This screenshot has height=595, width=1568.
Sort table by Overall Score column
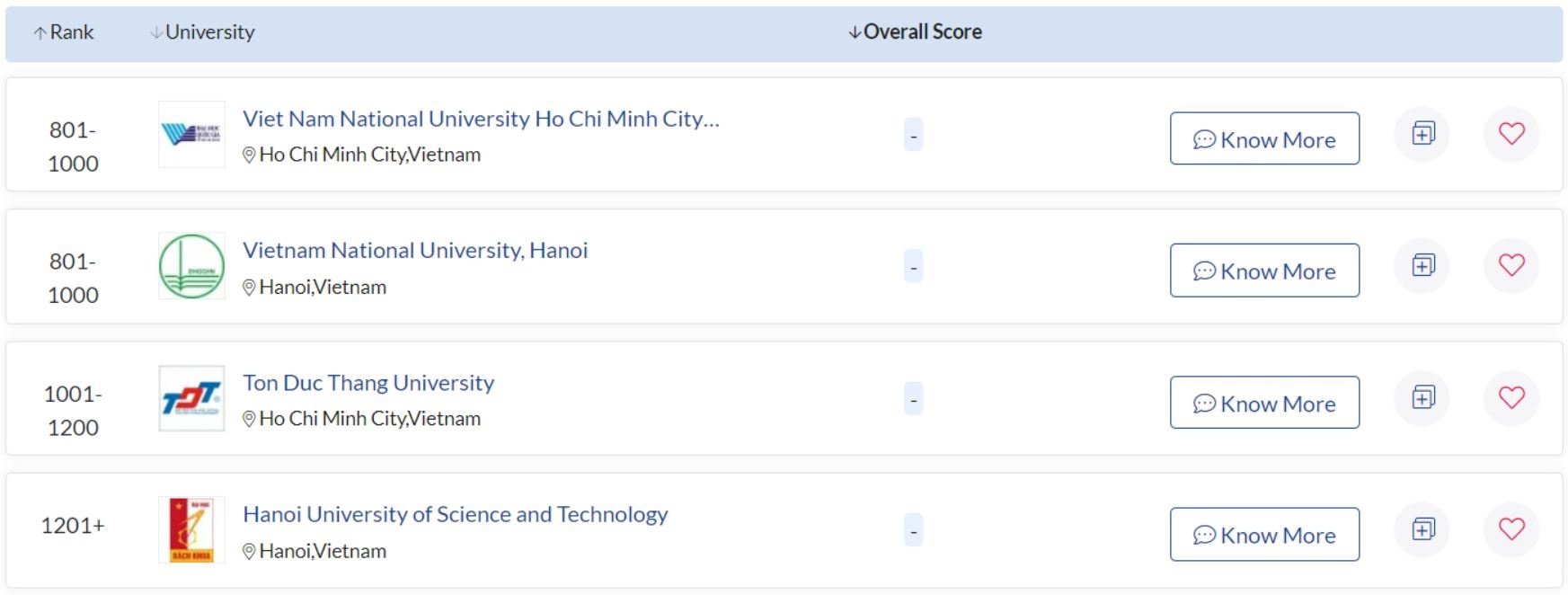pyautogui.click(x=915, y=32)
